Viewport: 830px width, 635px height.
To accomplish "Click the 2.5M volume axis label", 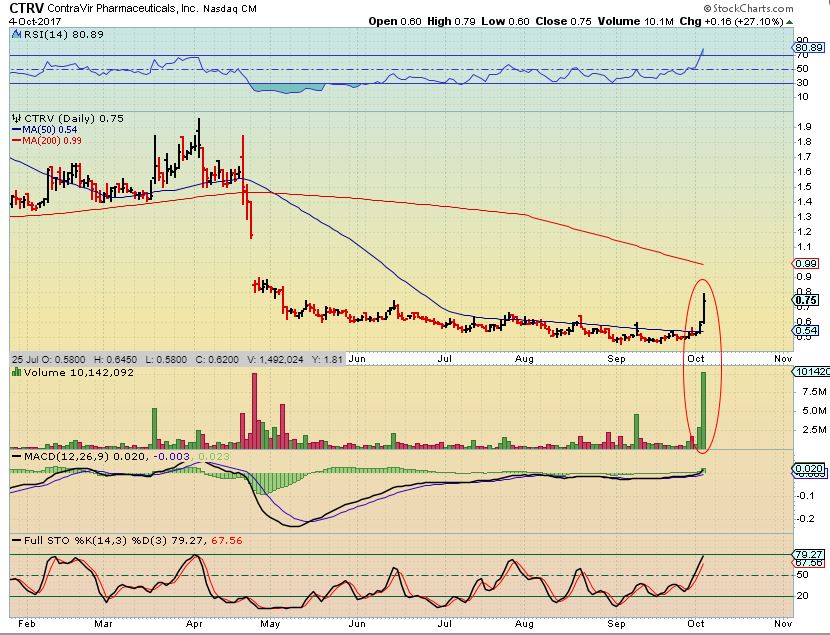I will coord(814,430).
